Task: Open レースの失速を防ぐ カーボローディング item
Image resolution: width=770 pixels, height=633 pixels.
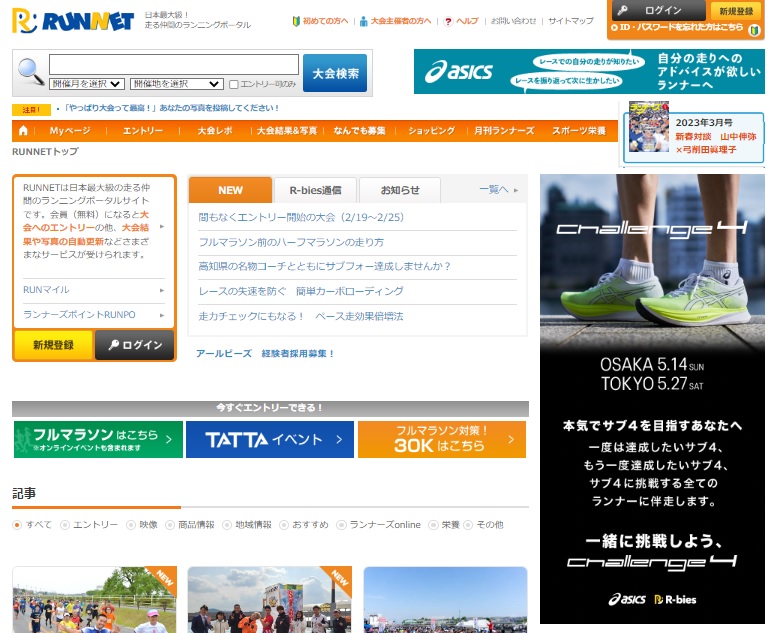Action: point(301,291)
